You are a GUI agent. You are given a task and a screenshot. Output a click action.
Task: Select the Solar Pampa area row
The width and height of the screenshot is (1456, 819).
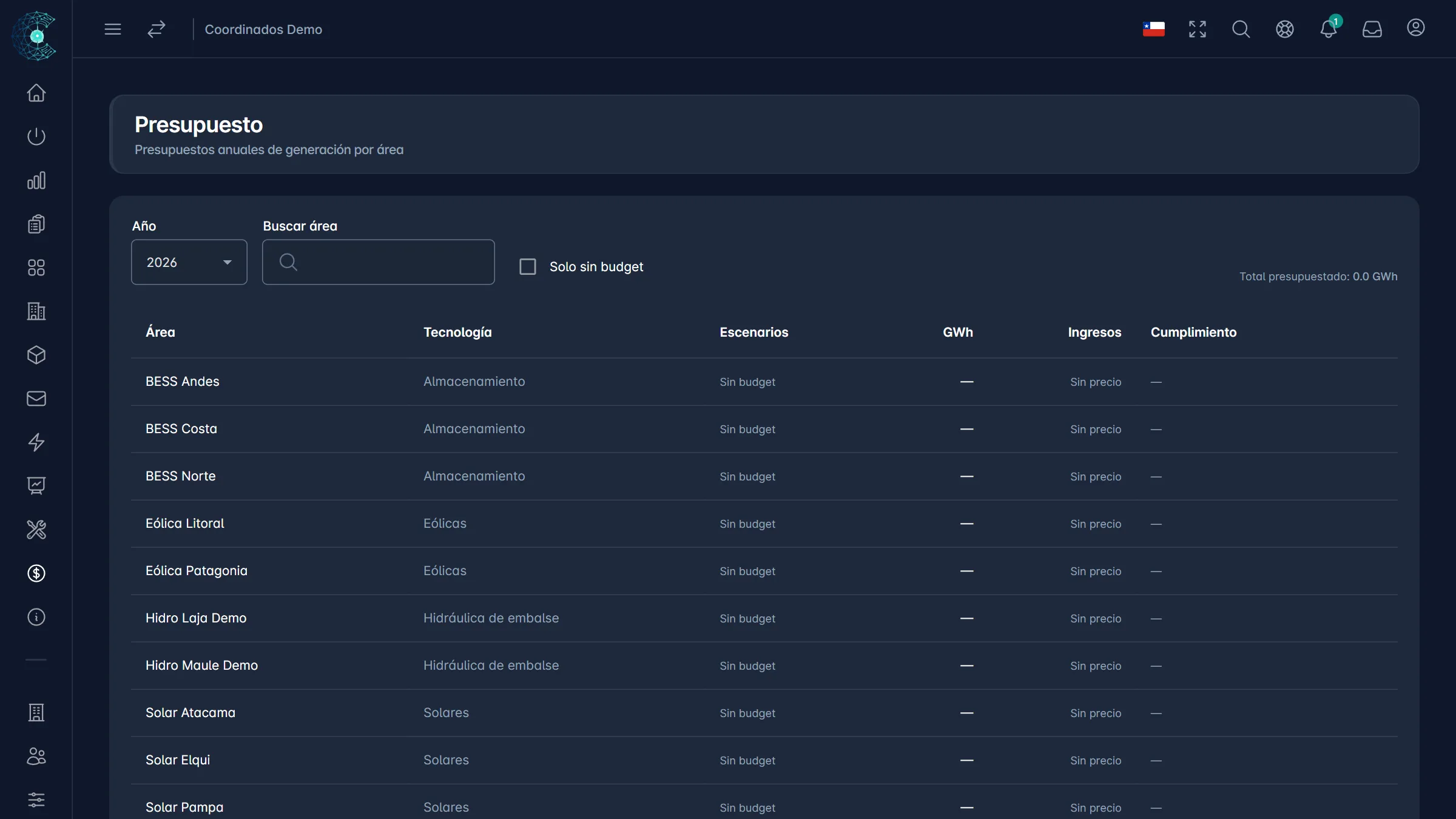click(764, 801)
